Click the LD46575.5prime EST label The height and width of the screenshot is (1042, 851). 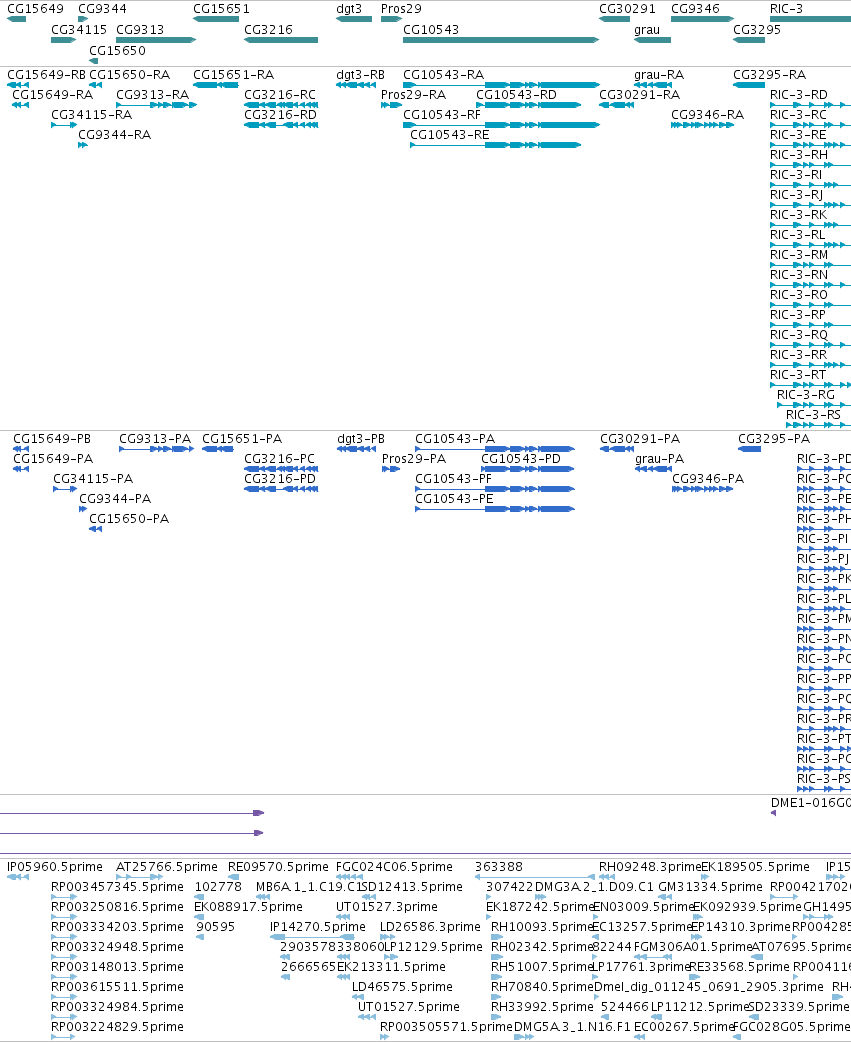click(x=402, y=987)
